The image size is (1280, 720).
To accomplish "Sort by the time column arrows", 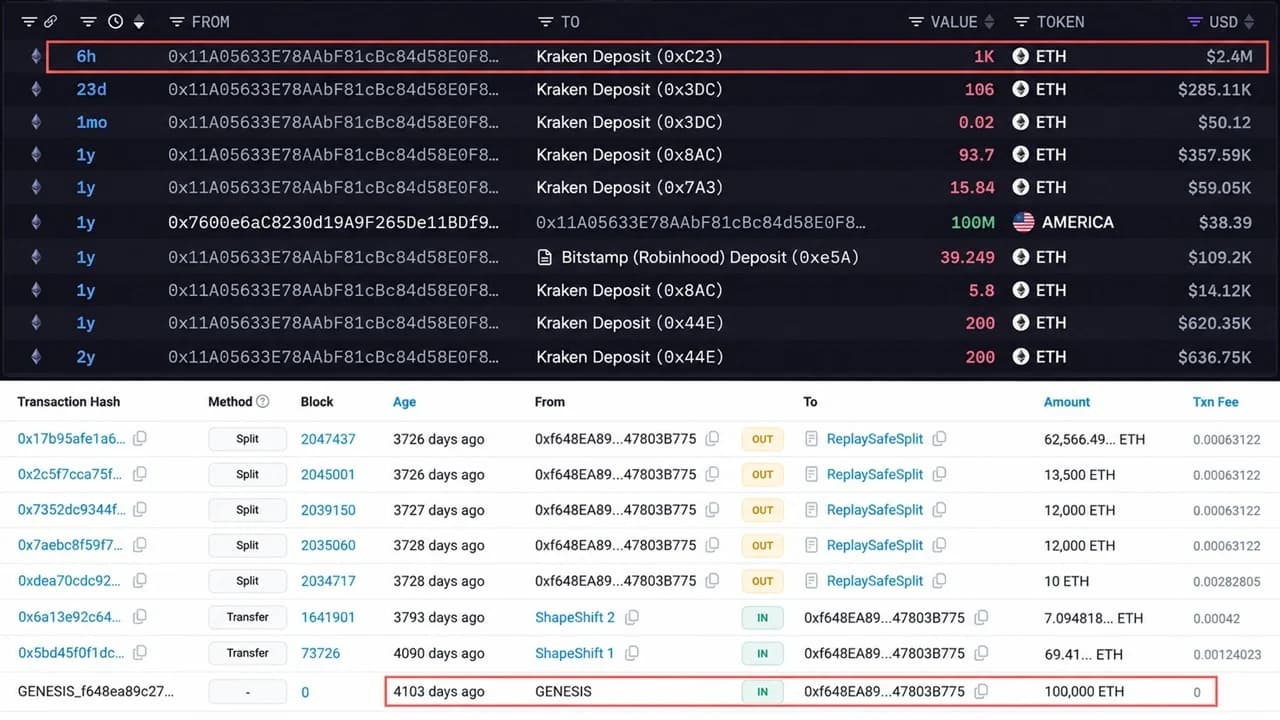I will tap(139, 22).
